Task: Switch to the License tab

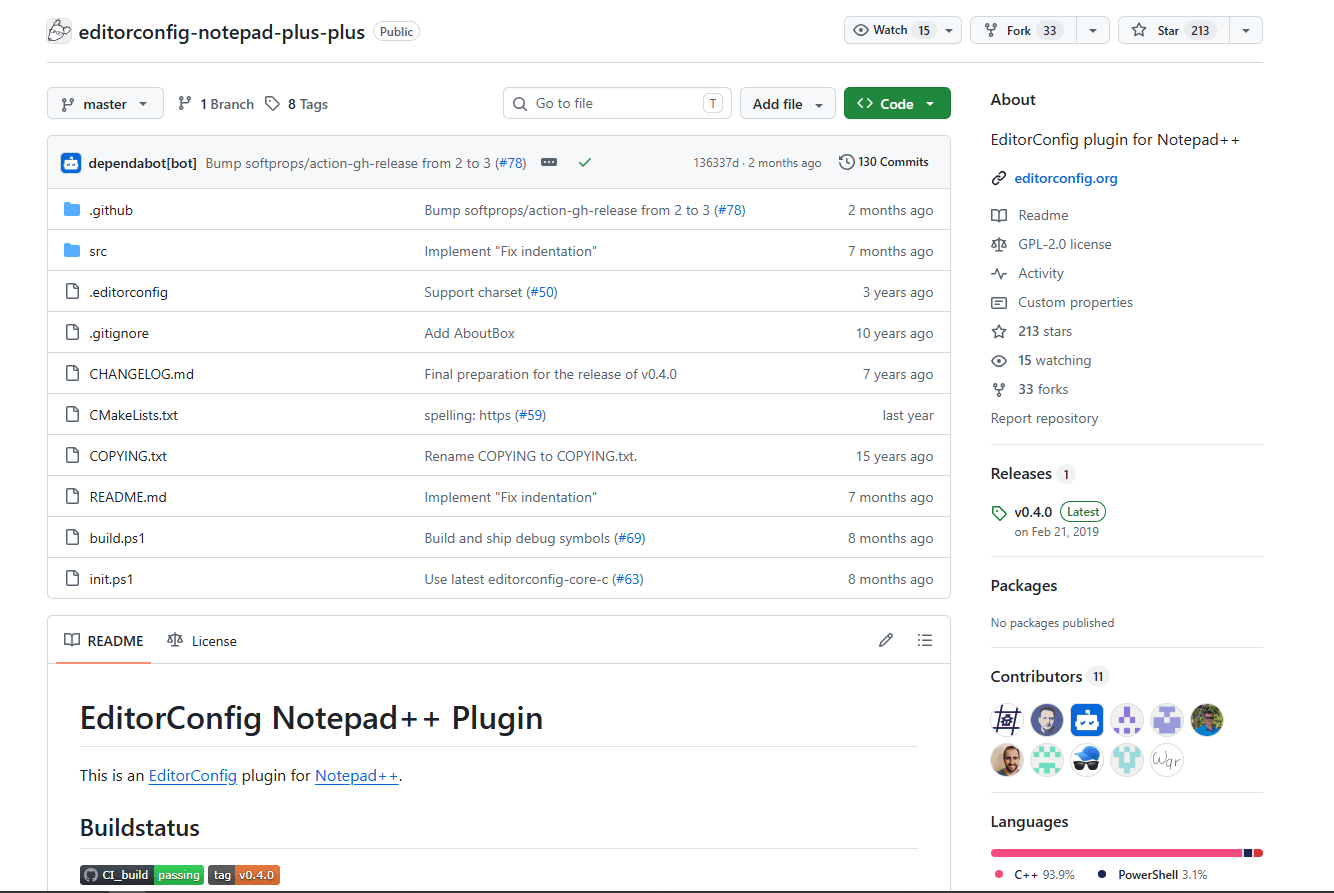Action: click(202, 641)
